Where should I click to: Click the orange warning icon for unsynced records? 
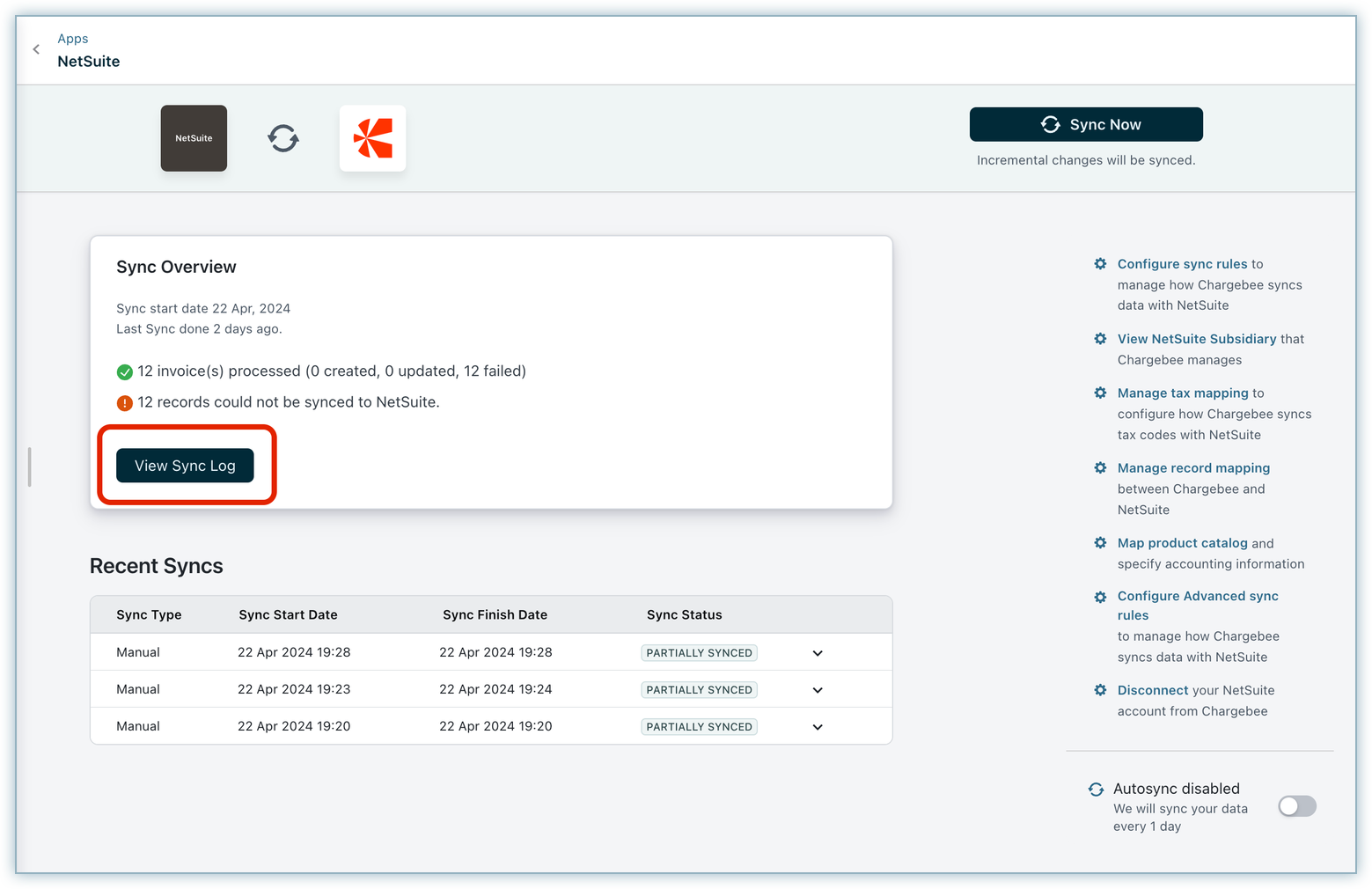(125, 403)
